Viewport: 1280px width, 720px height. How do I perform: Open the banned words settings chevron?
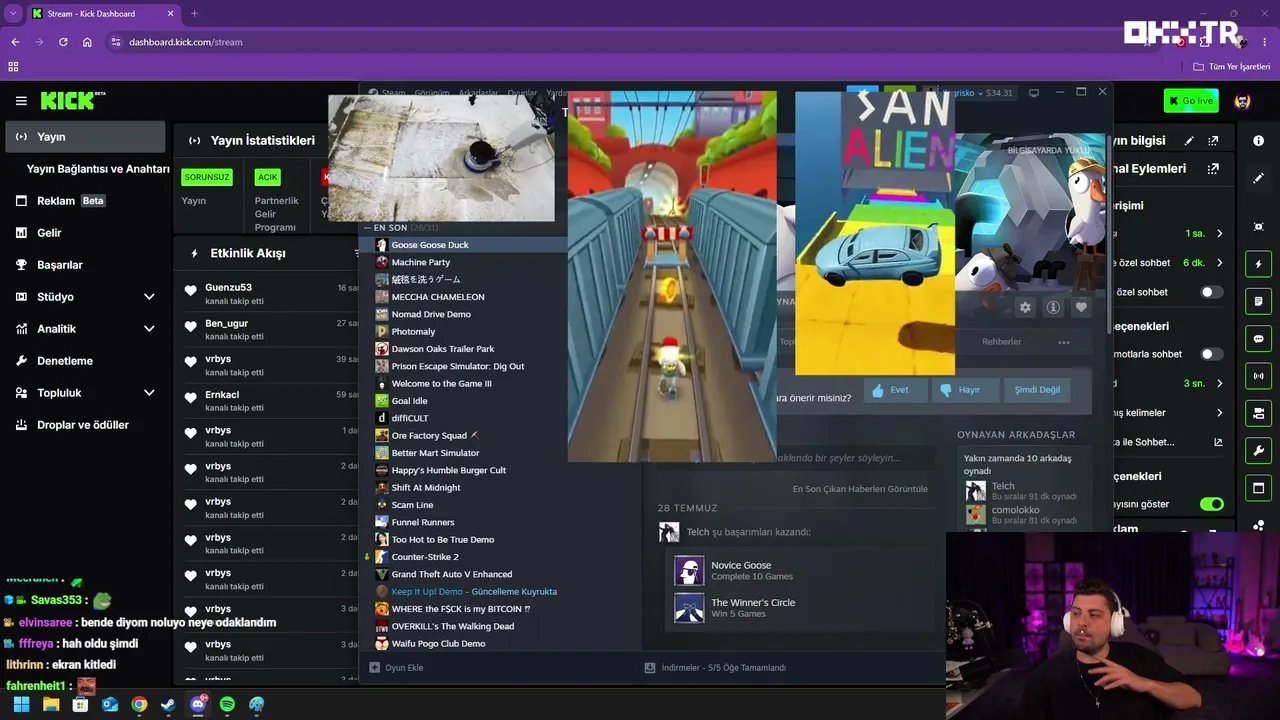tap(1219, 413)
